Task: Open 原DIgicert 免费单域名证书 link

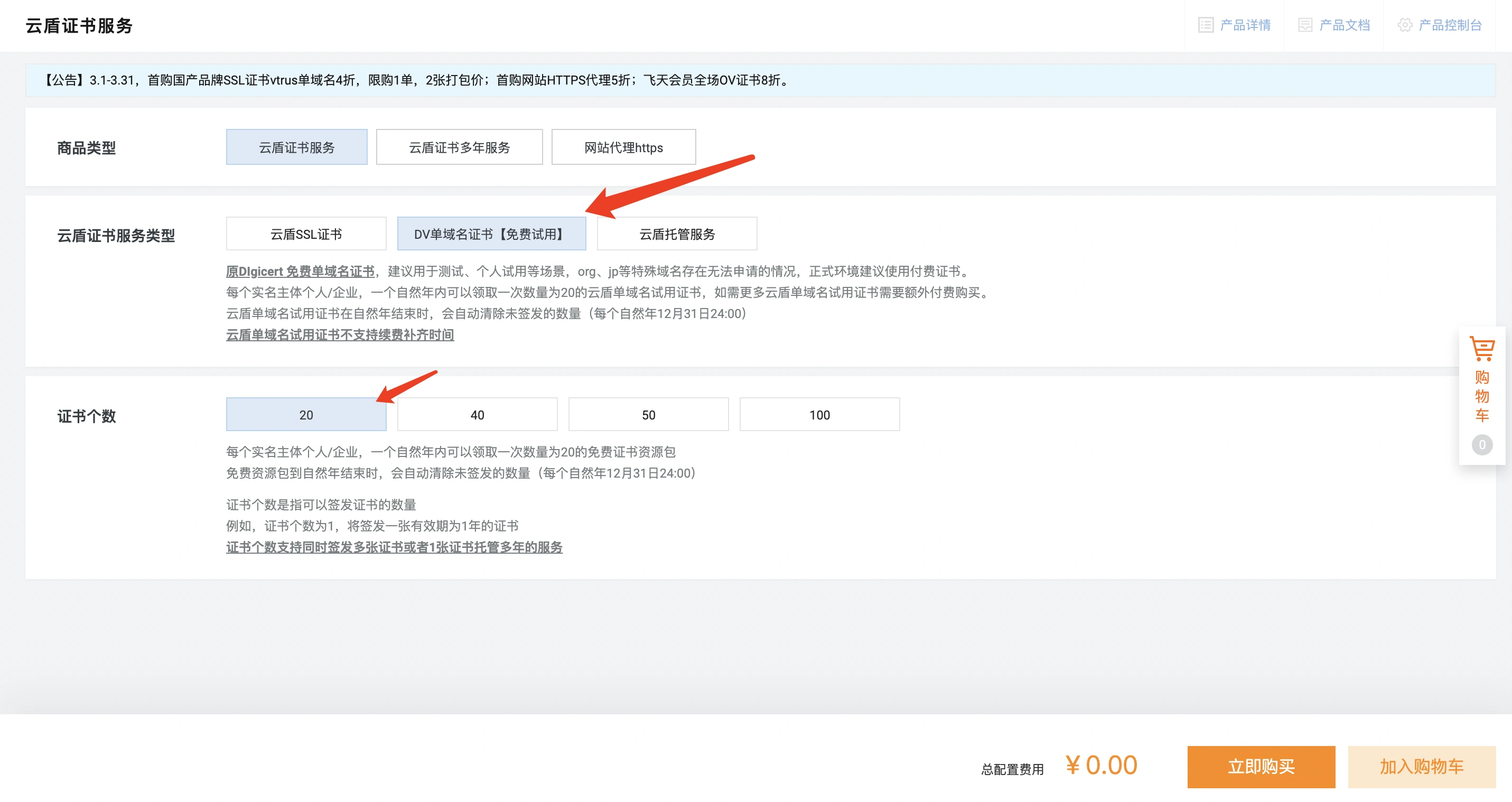Action: pos(300,271)
